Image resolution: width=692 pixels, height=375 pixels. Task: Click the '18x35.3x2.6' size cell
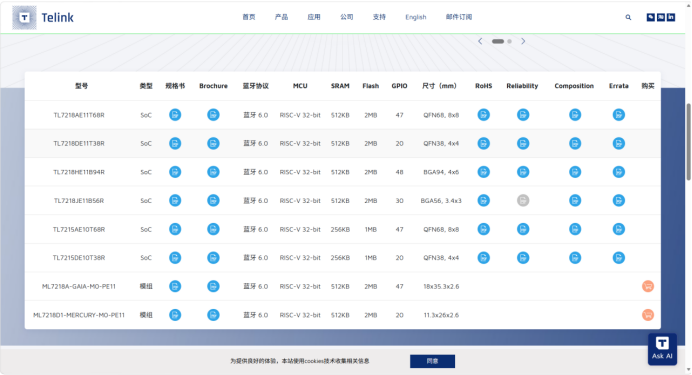click(x=441, y=286)
